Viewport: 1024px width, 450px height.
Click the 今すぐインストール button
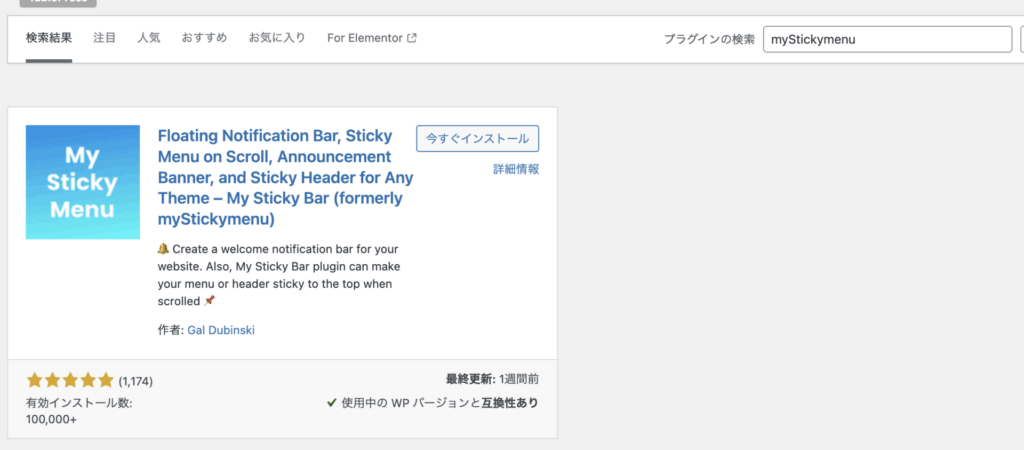[x=477, y=138]
